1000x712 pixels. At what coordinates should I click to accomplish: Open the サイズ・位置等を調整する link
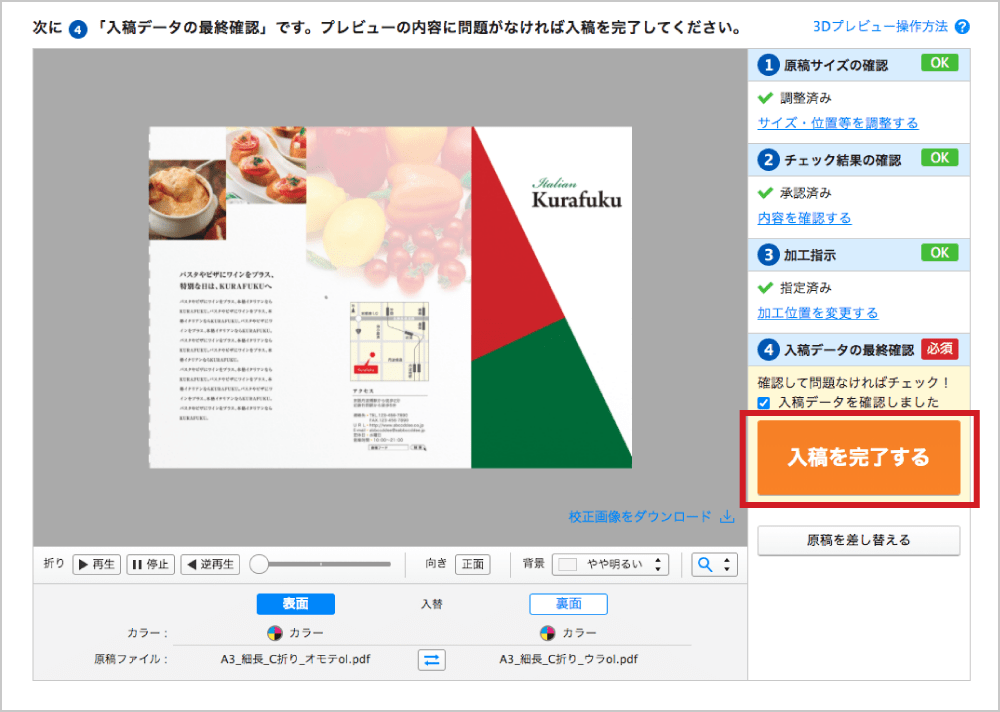pyautogui.click(x=837, y=123)
